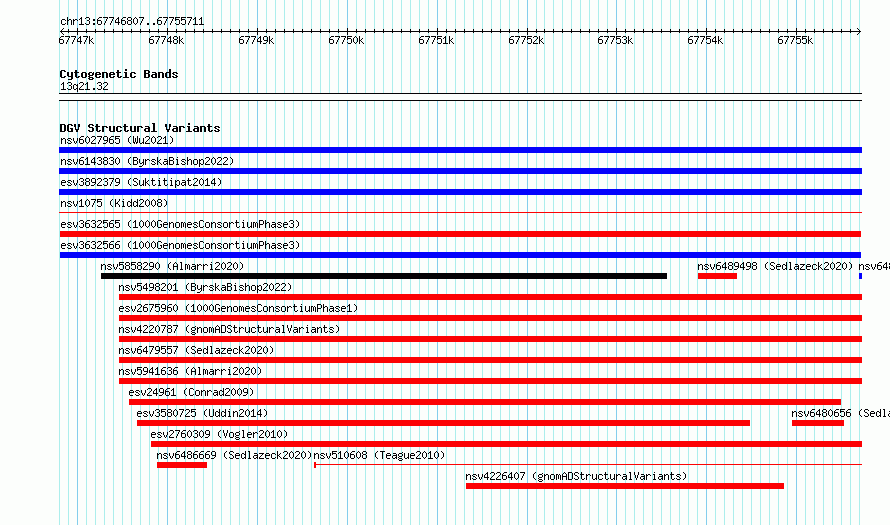This screenshot has width=890, height=525.
Task: Click the nsv6027965 (Wu2021) blue variant bar
Action: click(460, 150)
